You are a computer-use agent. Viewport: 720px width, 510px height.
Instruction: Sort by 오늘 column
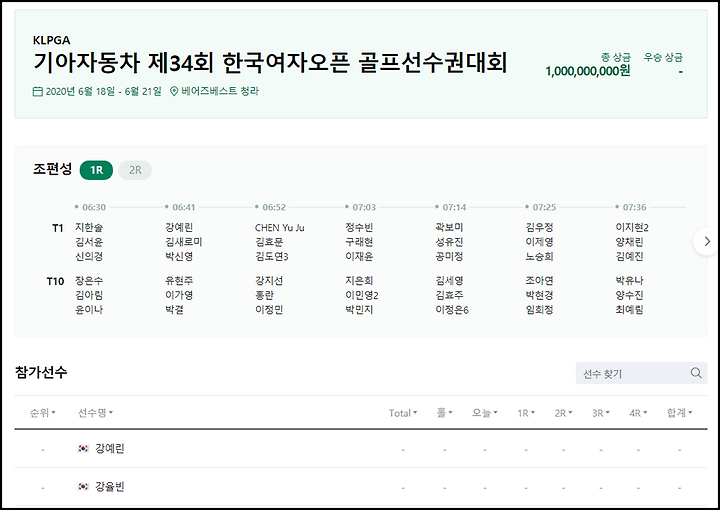pos(484,413)
